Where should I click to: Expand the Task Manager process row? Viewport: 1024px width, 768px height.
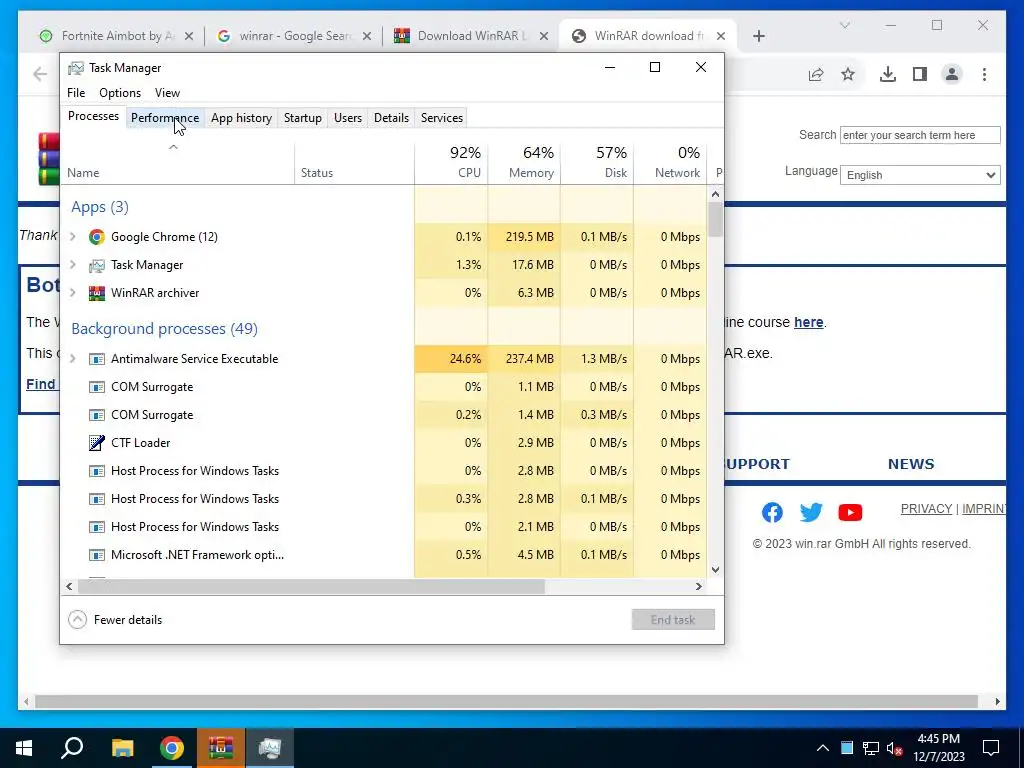pyautogui.click(x=73, y=265)
